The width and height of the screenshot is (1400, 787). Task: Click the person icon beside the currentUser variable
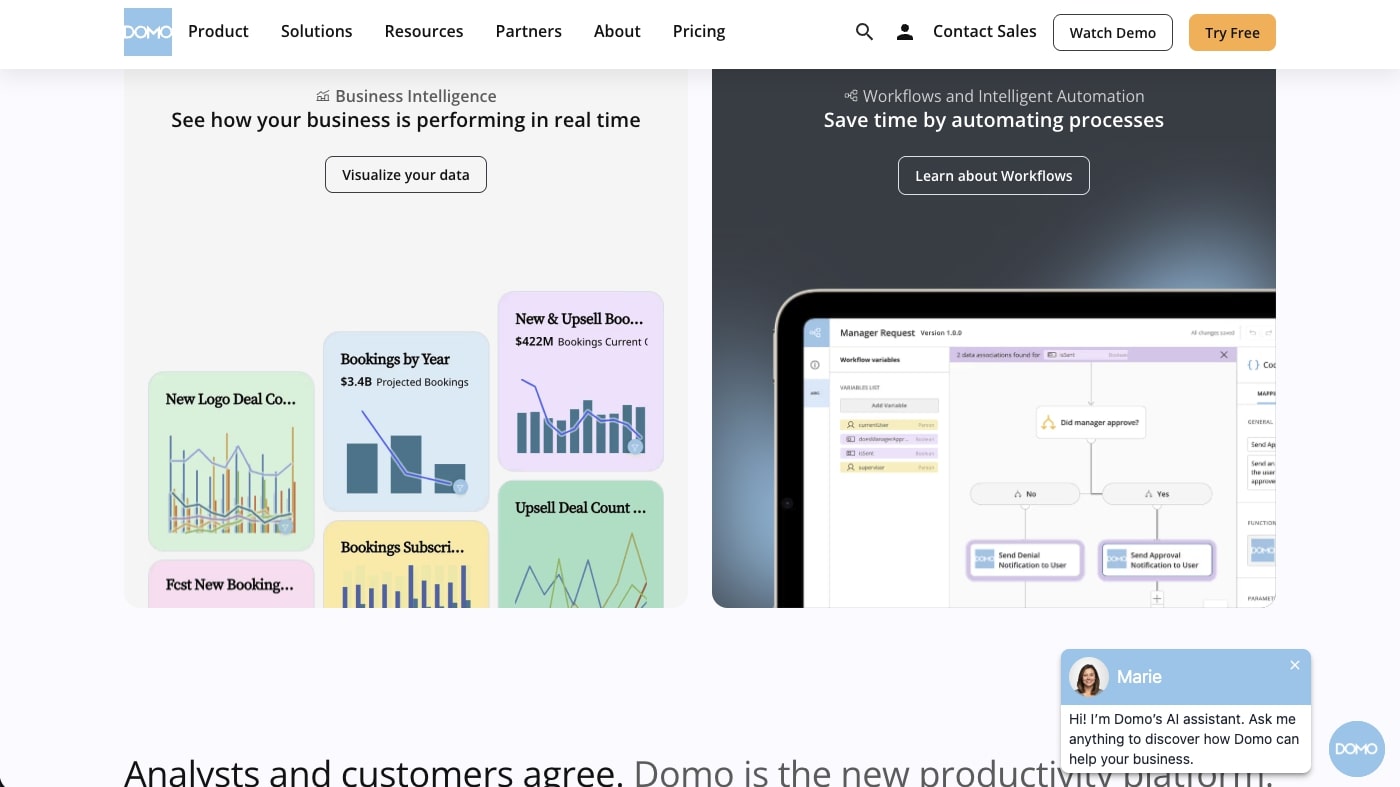(x=851, y=425)
